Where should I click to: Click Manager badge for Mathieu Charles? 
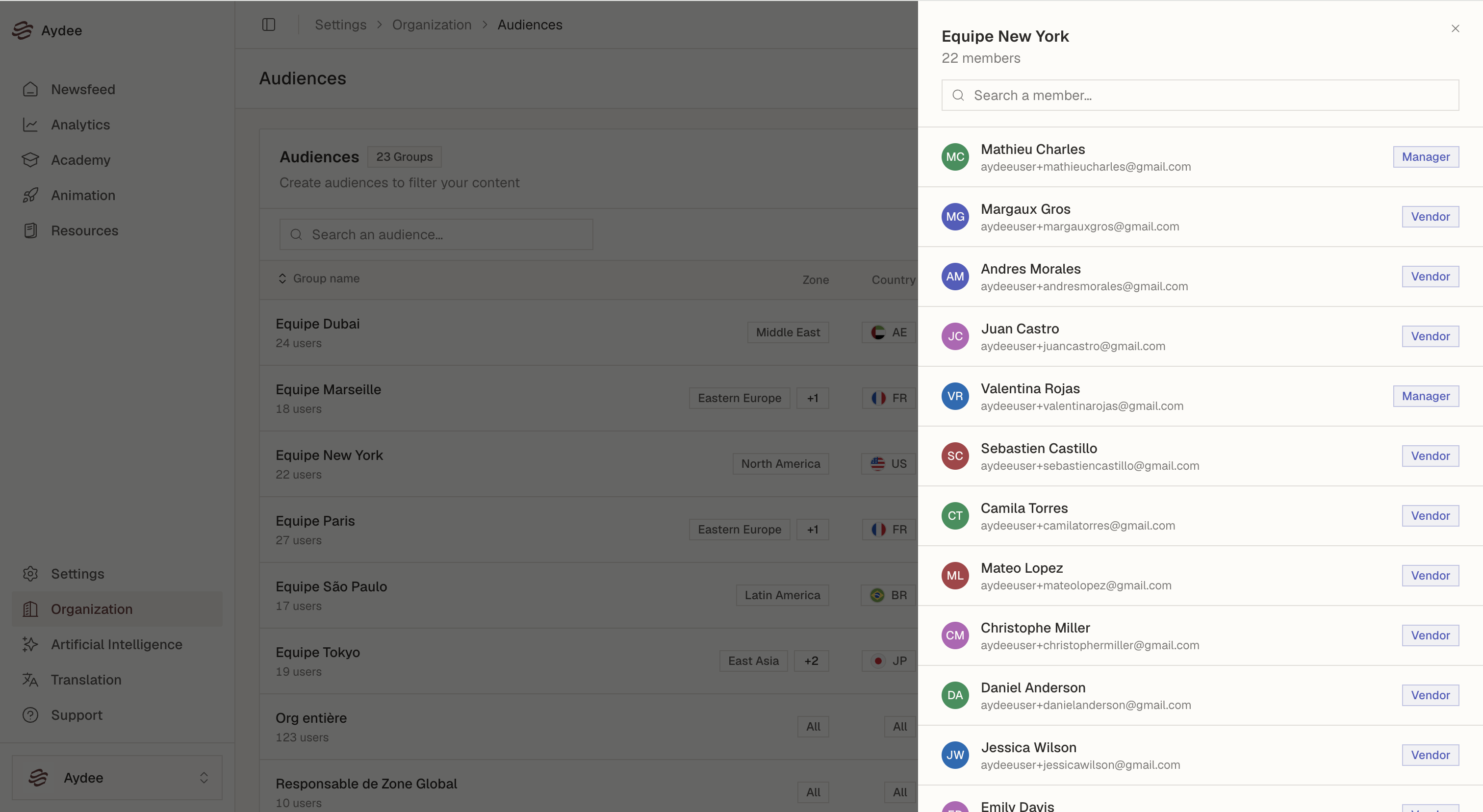point(1426,156)
